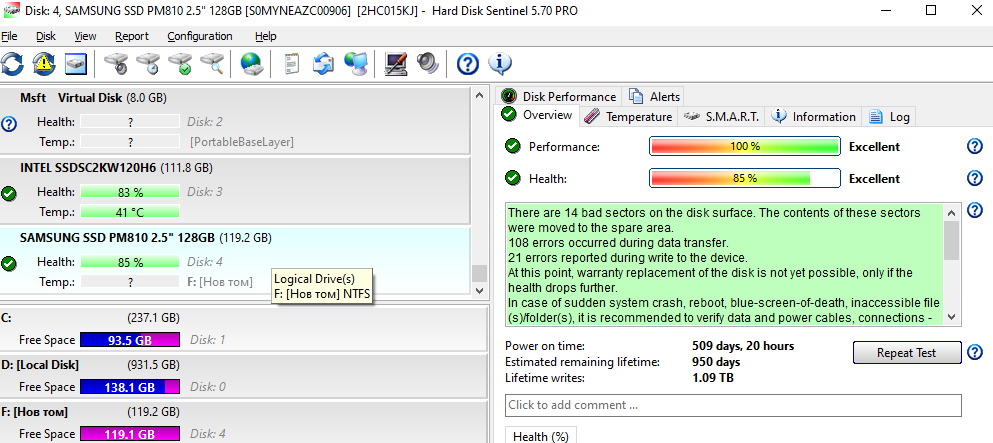Image resolution: width=993 pixels, height=443 pixels.
Task: Click the F: drive 119.1 GB free space bar
Action: point(130,434)
